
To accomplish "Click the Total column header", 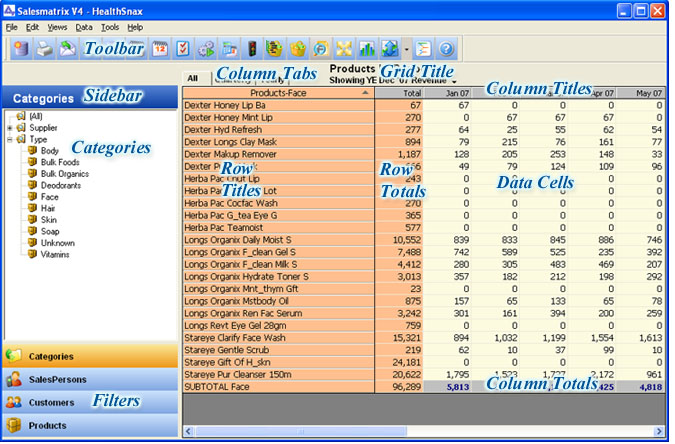I will 399,93.
